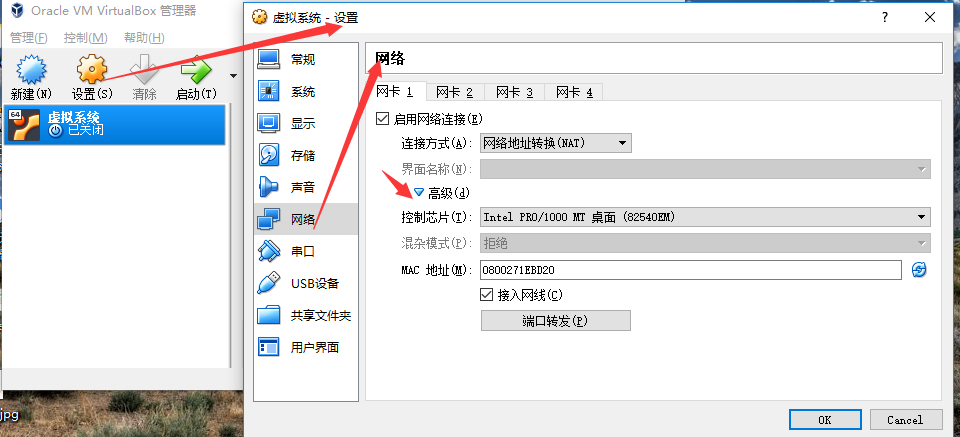
Task: Switch to the 网卡 1 tab
Action: [x=396, y=92]
